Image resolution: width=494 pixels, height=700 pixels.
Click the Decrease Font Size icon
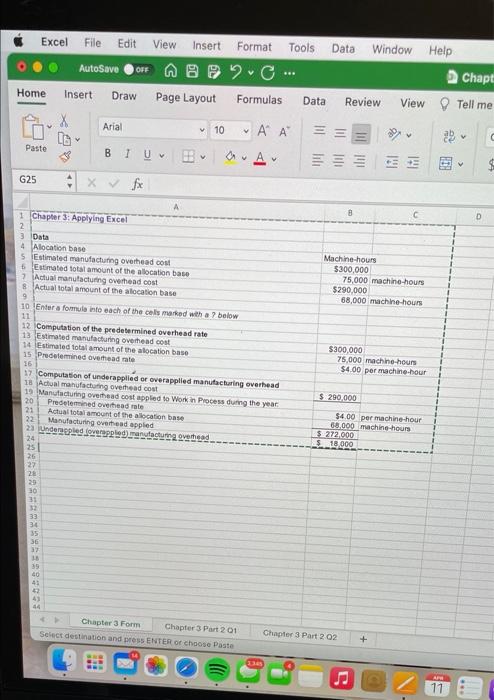pos(284,132)
